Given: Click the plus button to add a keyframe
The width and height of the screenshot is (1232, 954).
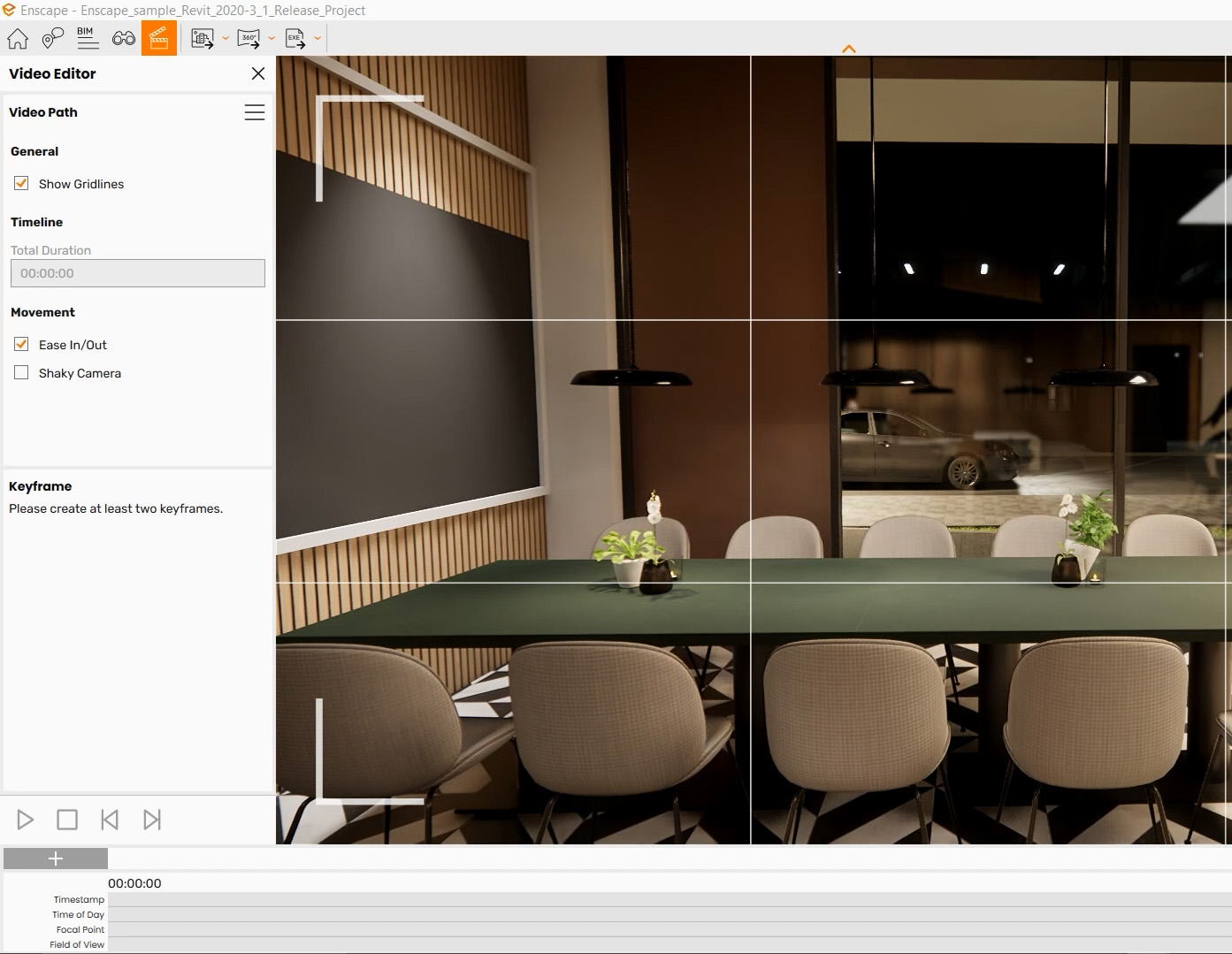Looking at the screenshot, I should click(55, 858).
